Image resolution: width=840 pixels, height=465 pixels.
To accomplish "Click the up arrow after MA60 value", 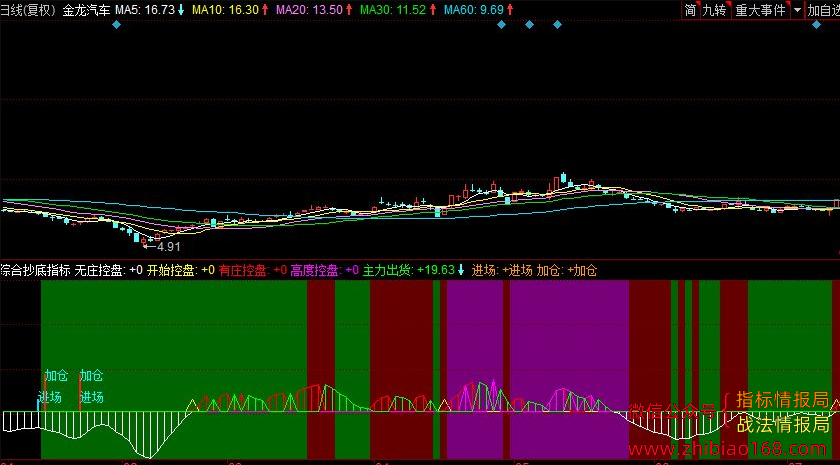I will [x=510, y=10].
